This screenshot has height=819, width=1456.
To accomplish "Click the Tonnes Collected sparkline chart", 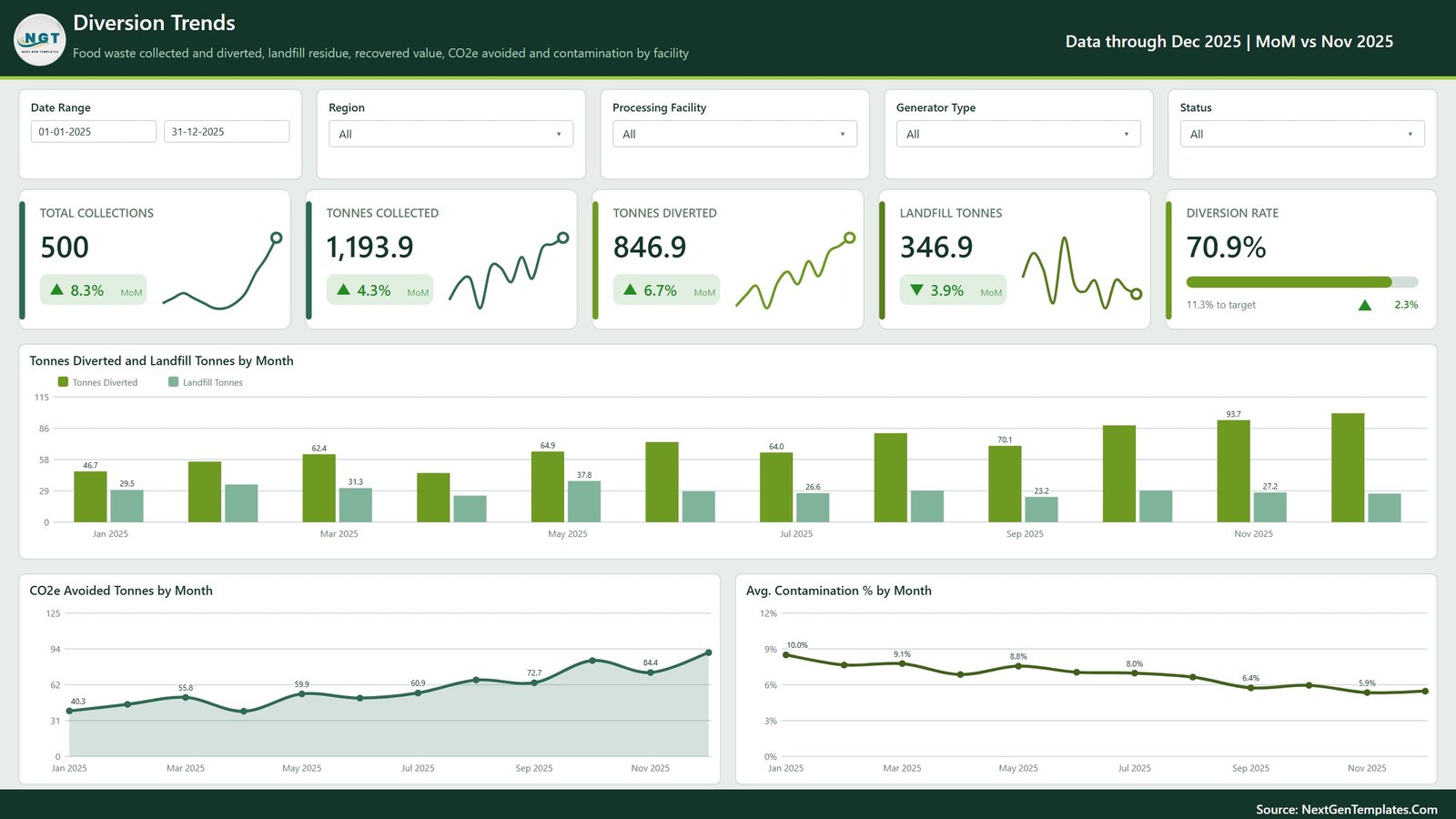I will coord(509,272).
